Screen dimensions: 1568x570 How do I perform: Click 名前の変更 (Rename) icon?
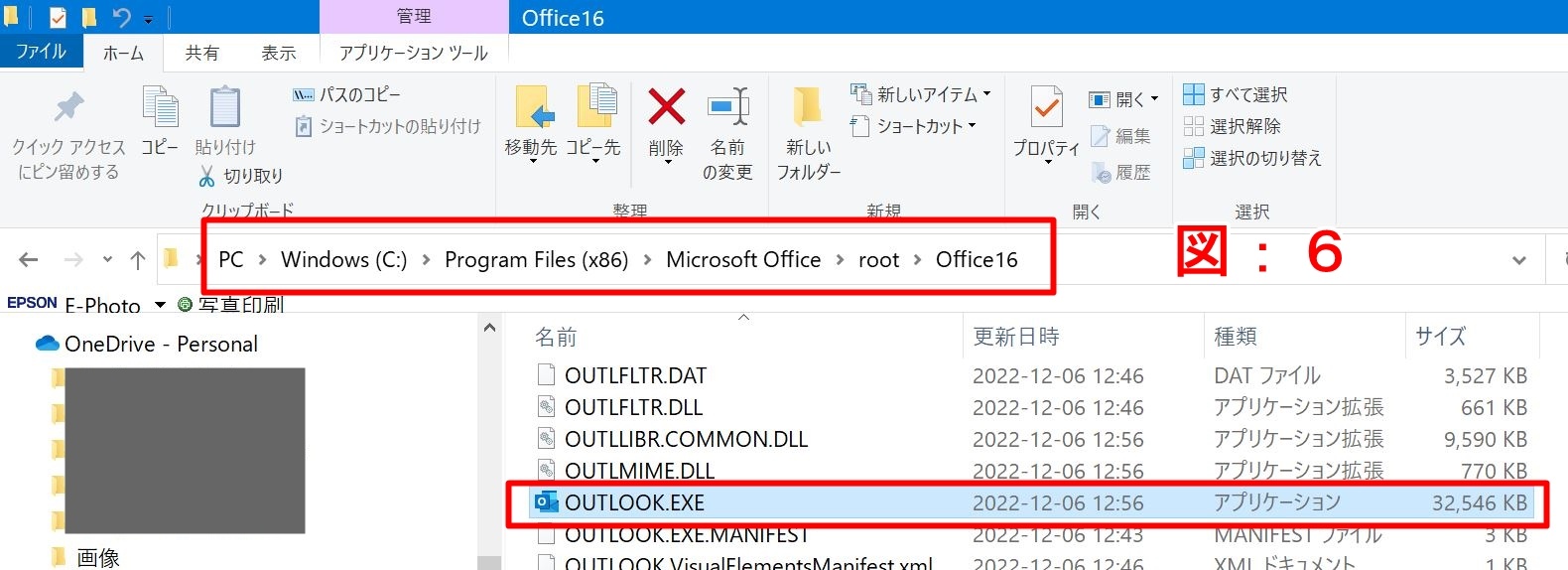pyautogui.click(x=727, y=107)
